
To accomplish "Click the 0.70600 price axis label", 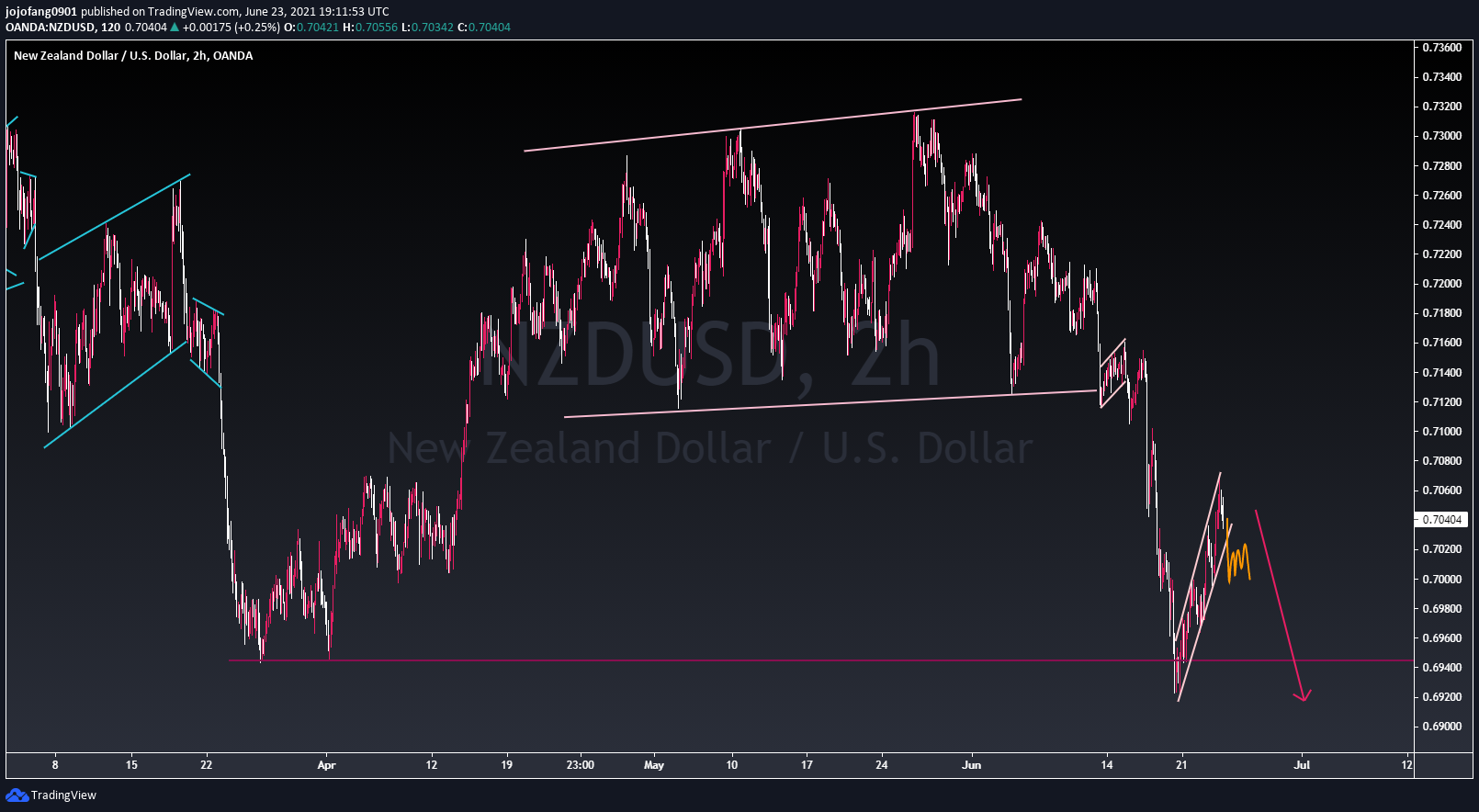I will point(1442,491).
